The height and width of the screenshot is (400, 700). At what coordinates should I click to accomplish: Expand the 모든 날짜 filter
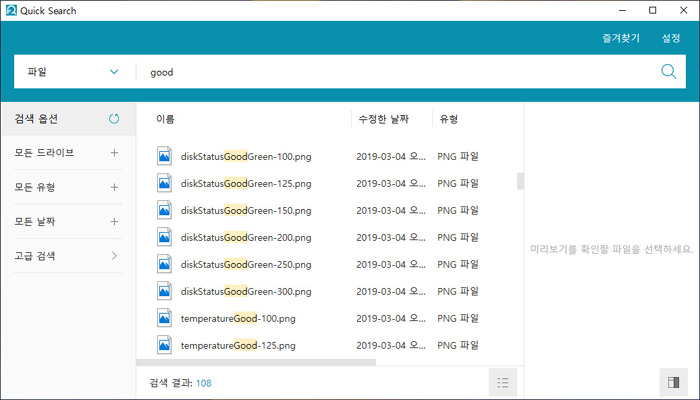click(x=114, y=221)
